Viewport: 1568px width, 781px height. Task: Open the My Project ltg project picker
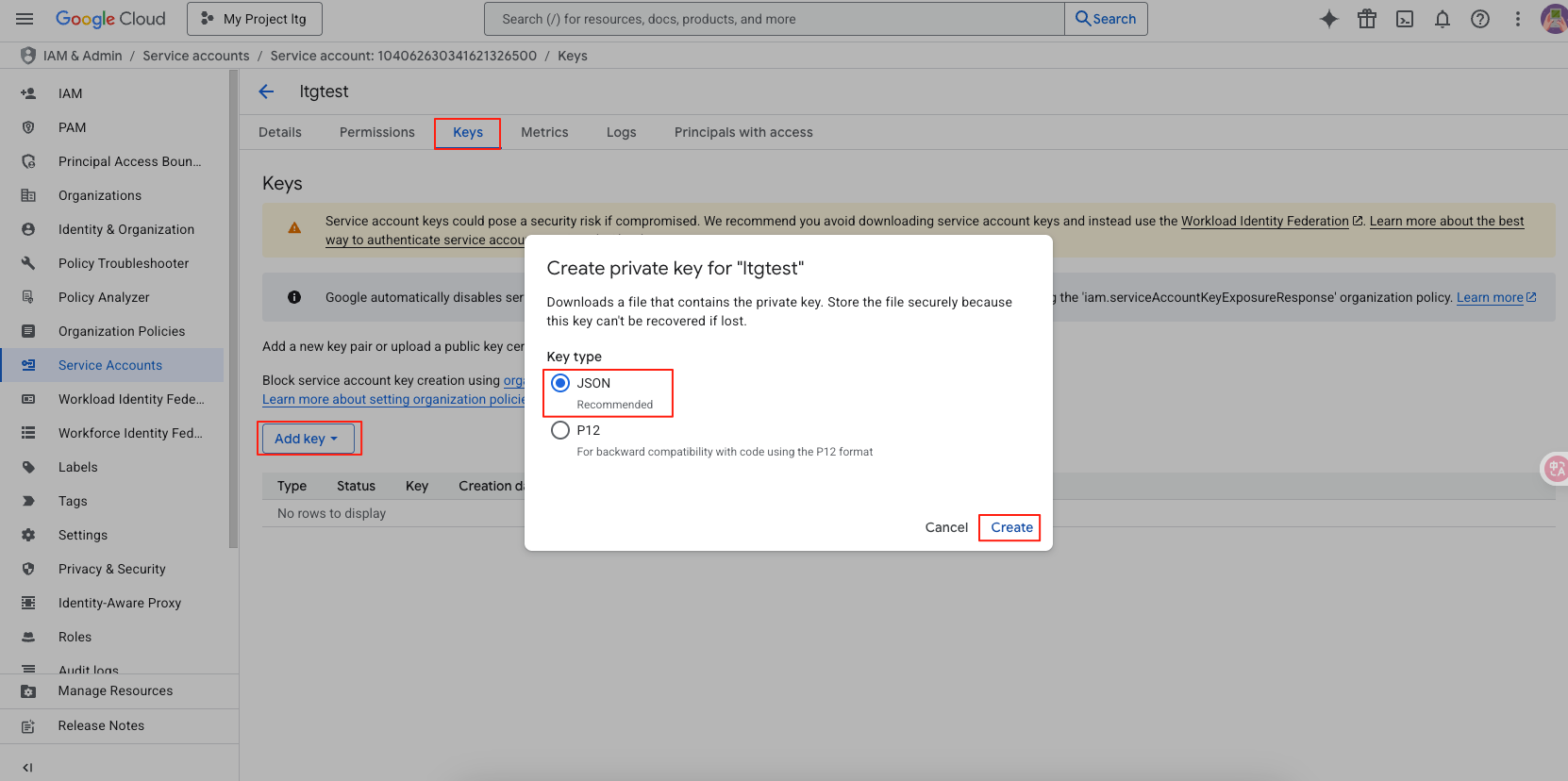[255, 19]
